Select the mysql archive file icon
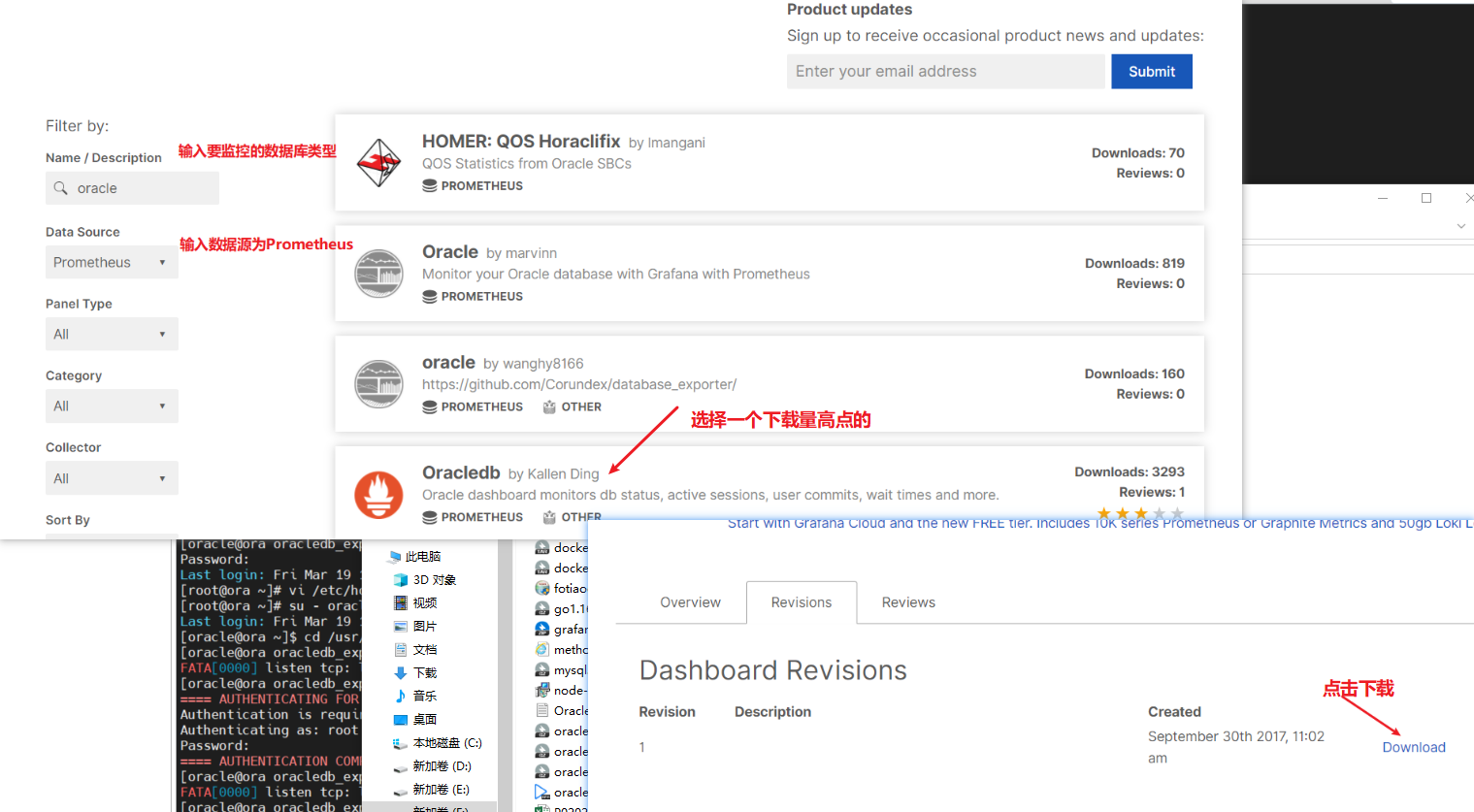This screenshot has height=812, width=1474. pos(543,669)
